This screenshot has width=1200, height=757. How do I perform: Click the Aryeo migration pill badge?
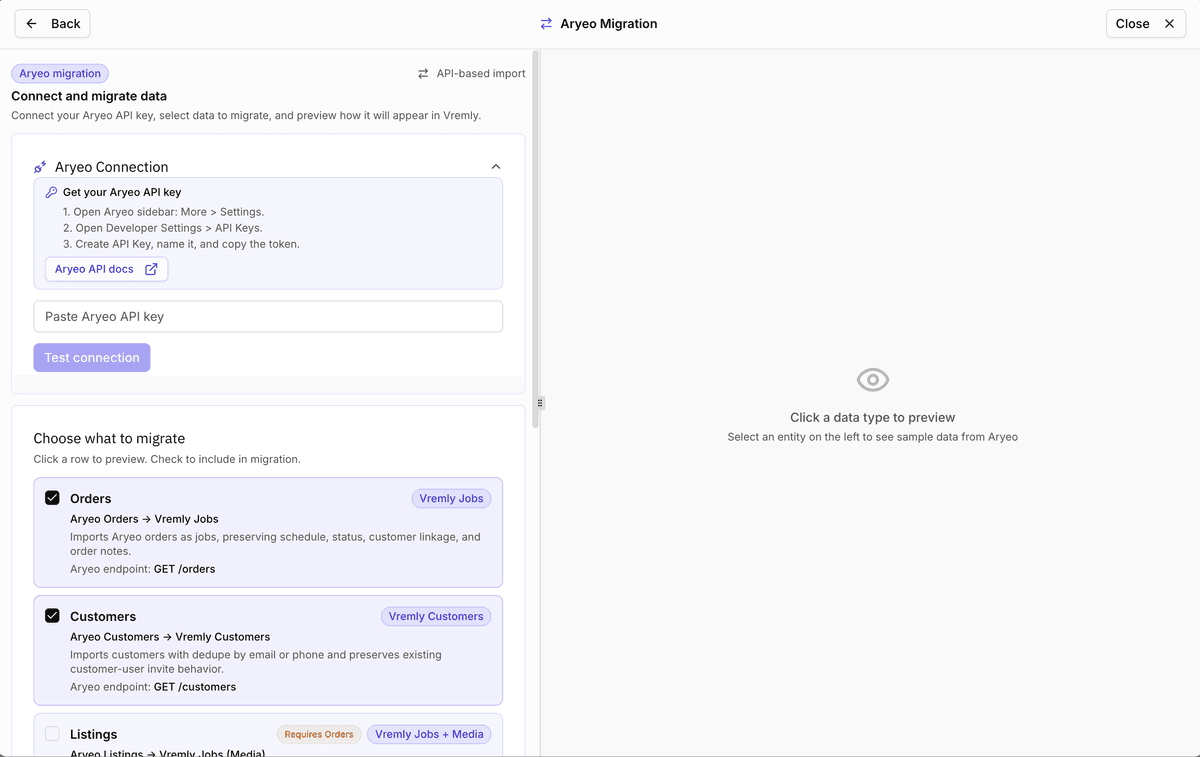click(60, 73)
